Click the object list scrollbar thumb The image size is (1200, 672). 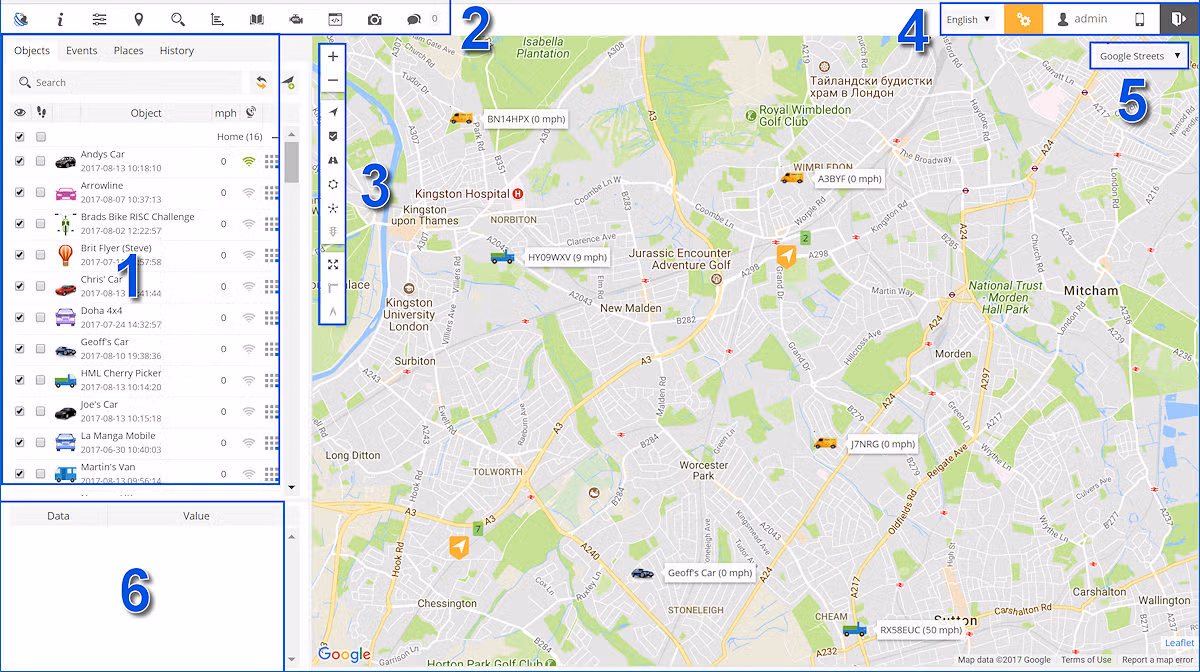[x=291, y=162]
